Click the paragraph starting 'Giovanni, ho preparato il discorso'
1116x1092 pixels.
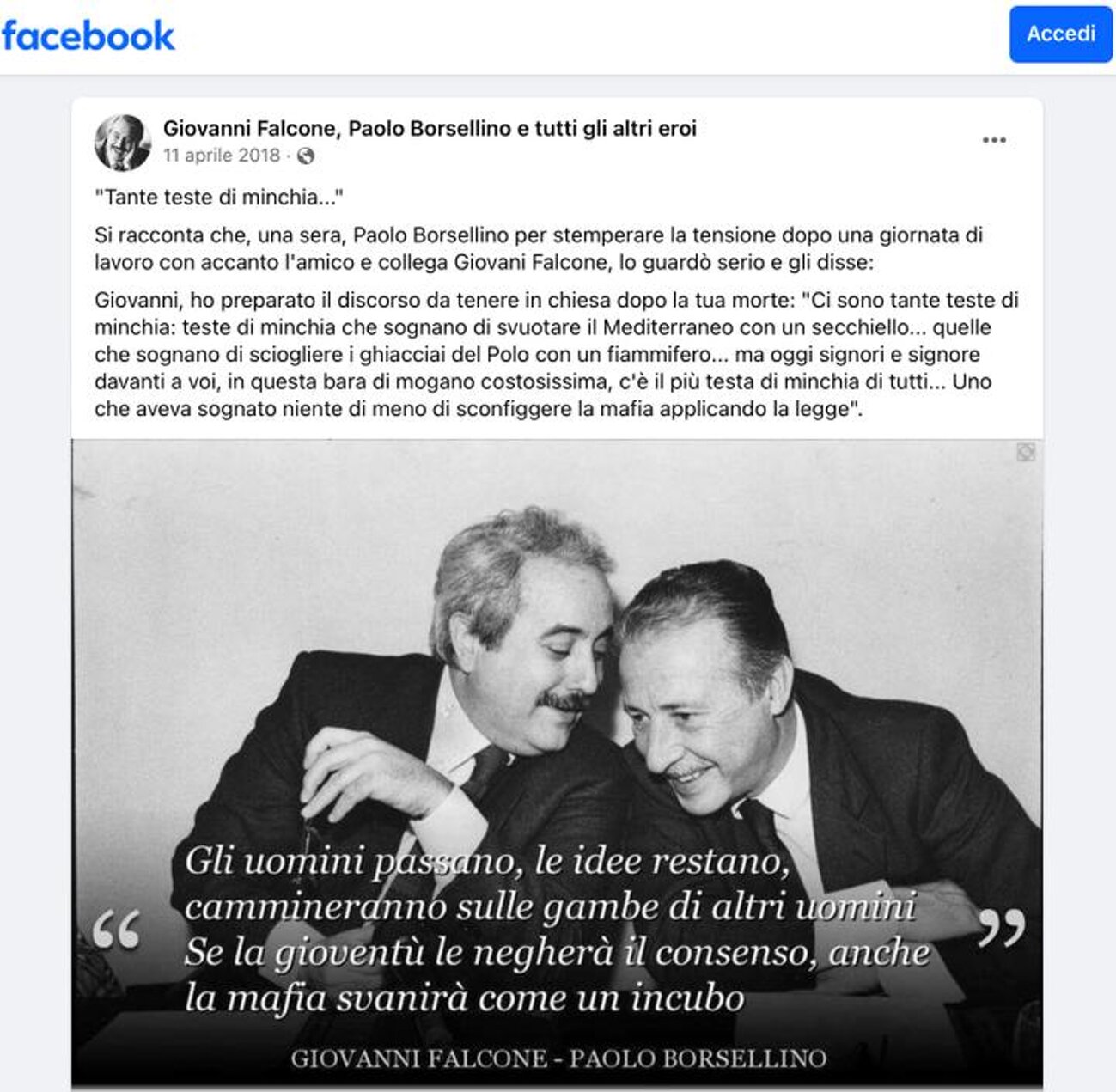click(x=557, y=355)
